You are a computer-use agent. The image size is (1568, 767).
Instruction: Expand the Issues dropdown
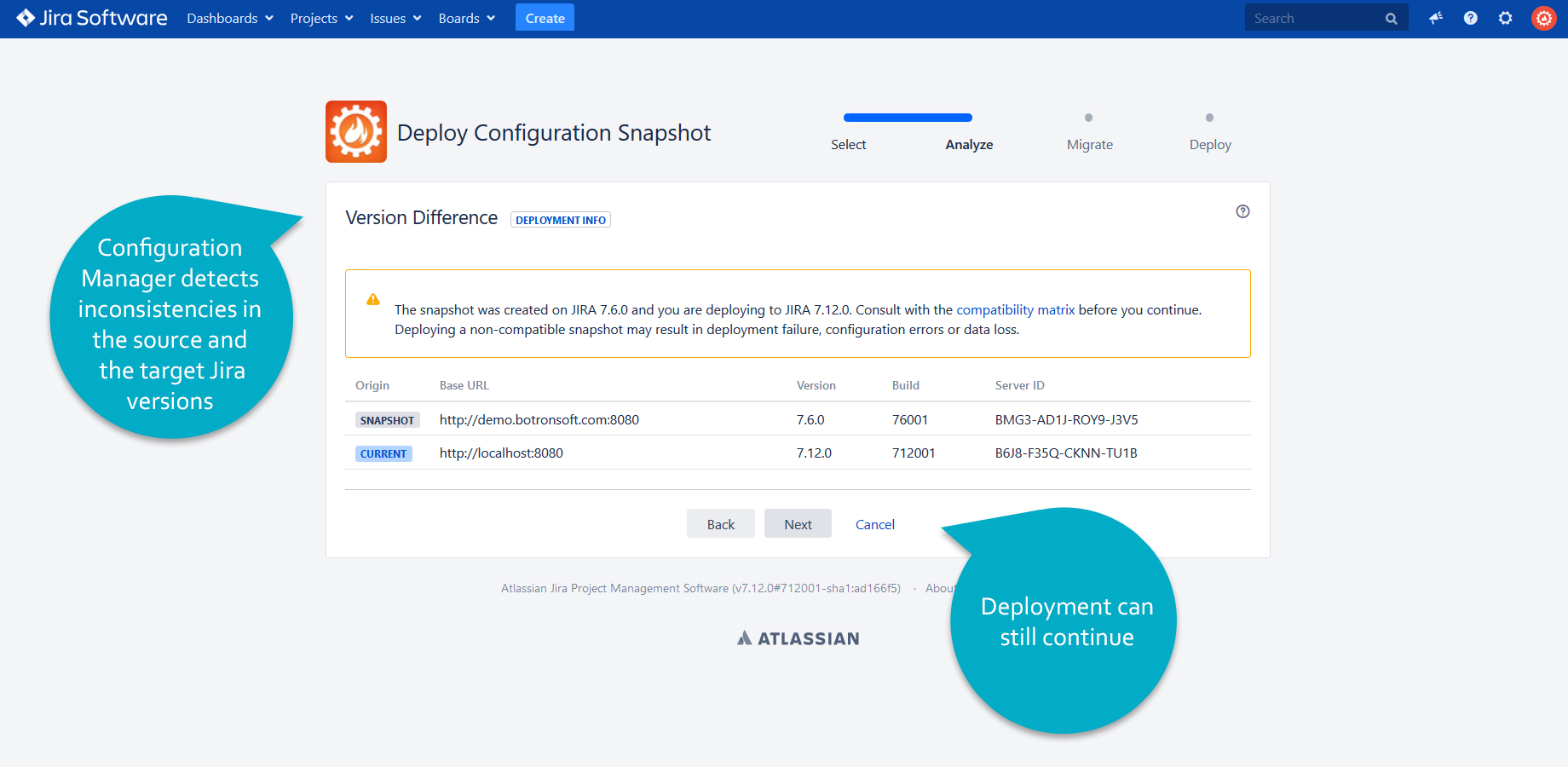[395, 18]
